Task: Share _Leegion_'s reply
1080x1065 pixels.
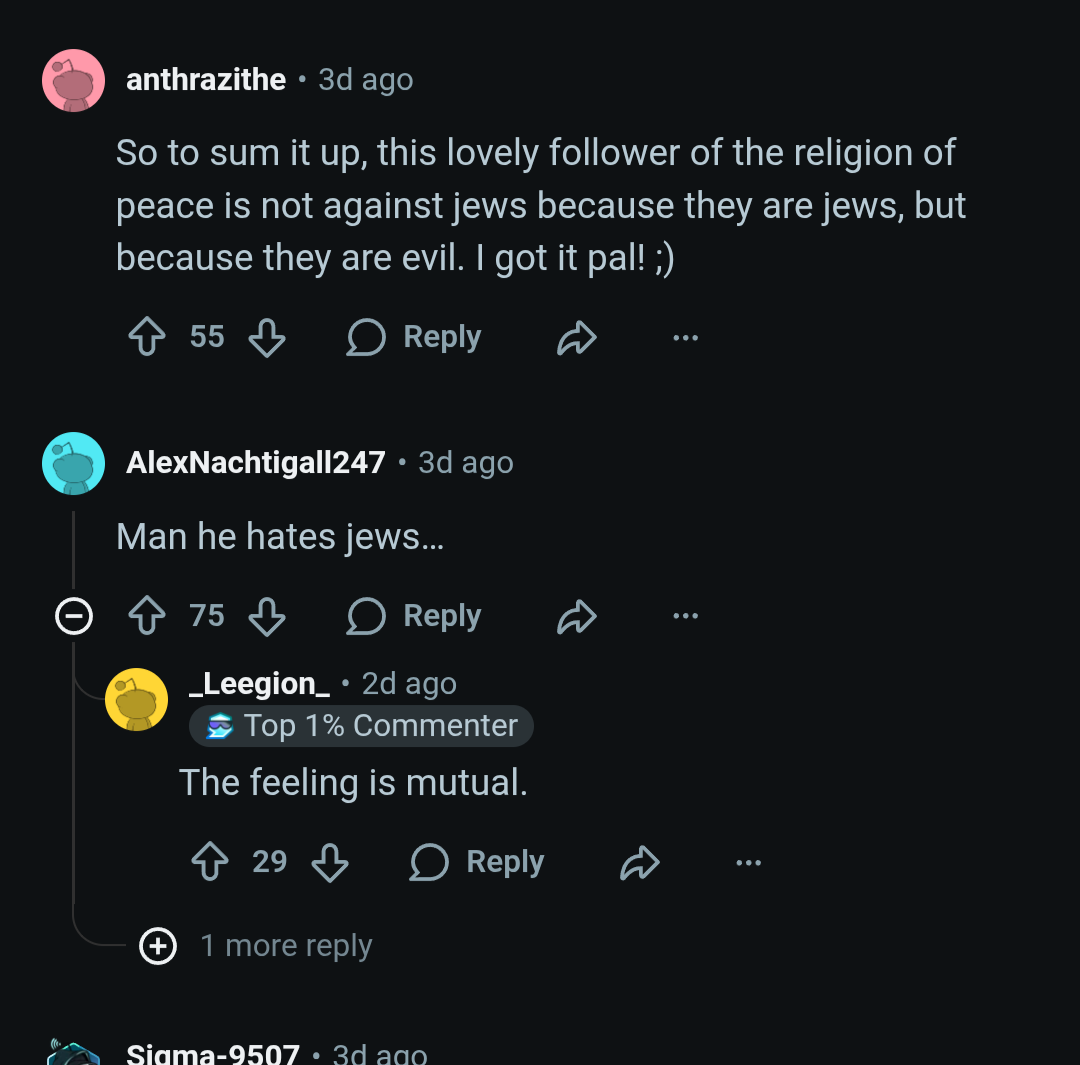Action: (x=640, y=863)
